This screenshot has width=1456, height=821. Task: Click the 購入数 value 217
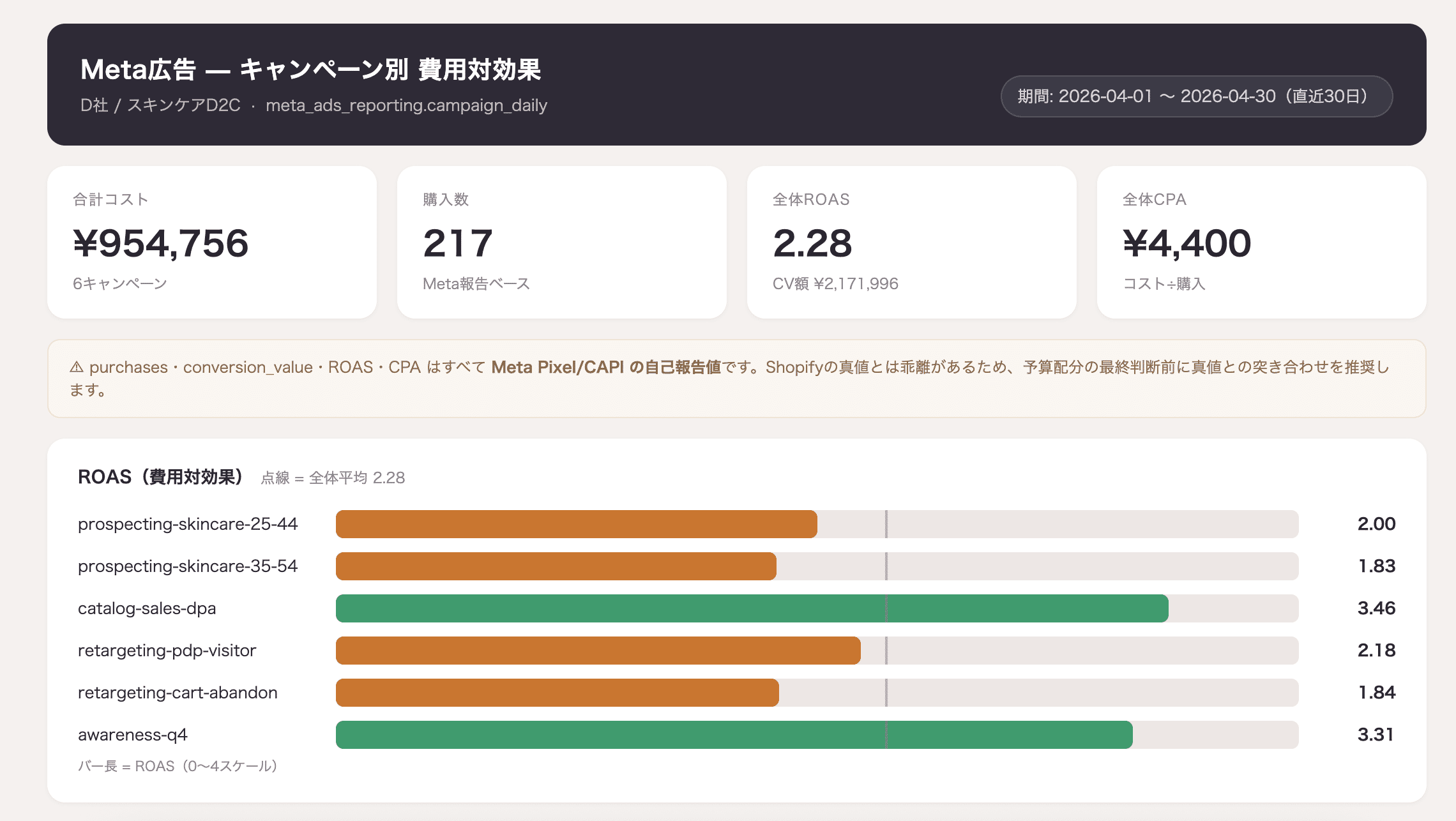pos(457,243)
